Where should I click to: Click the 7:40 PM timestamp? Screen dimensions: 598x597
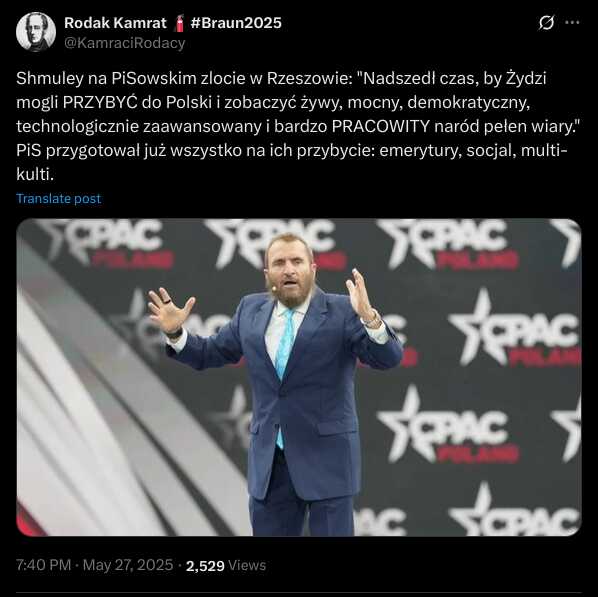coord(43,565)
